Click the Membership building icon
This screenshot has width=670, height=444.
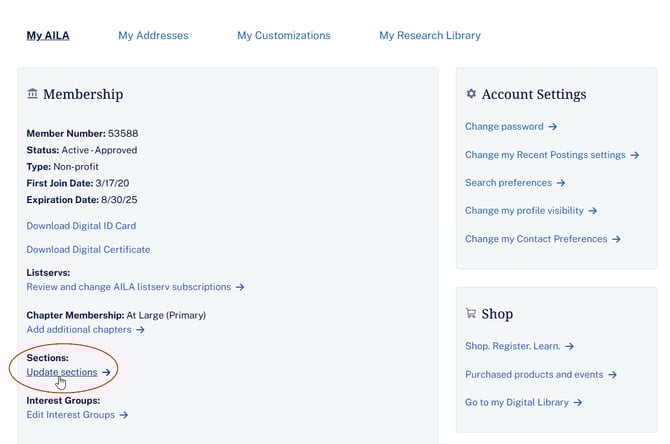pyautogui.click(x=33, y=94)
